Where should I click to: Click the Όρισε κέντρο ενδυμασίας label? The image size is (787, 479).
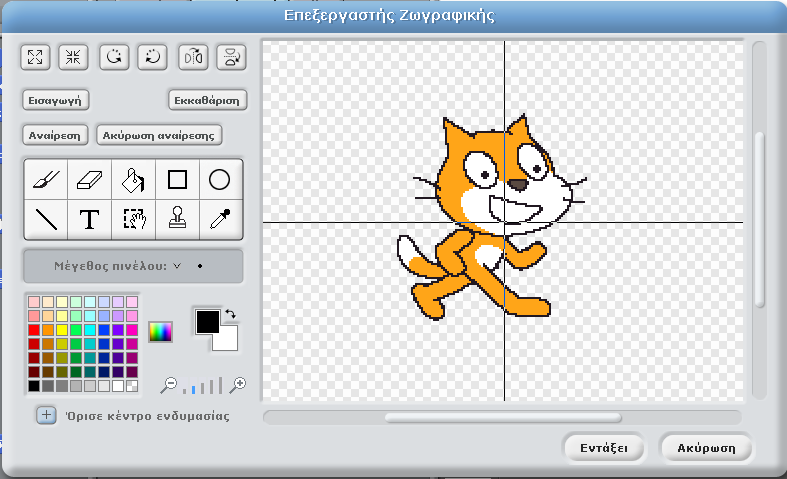coord(148,416)
